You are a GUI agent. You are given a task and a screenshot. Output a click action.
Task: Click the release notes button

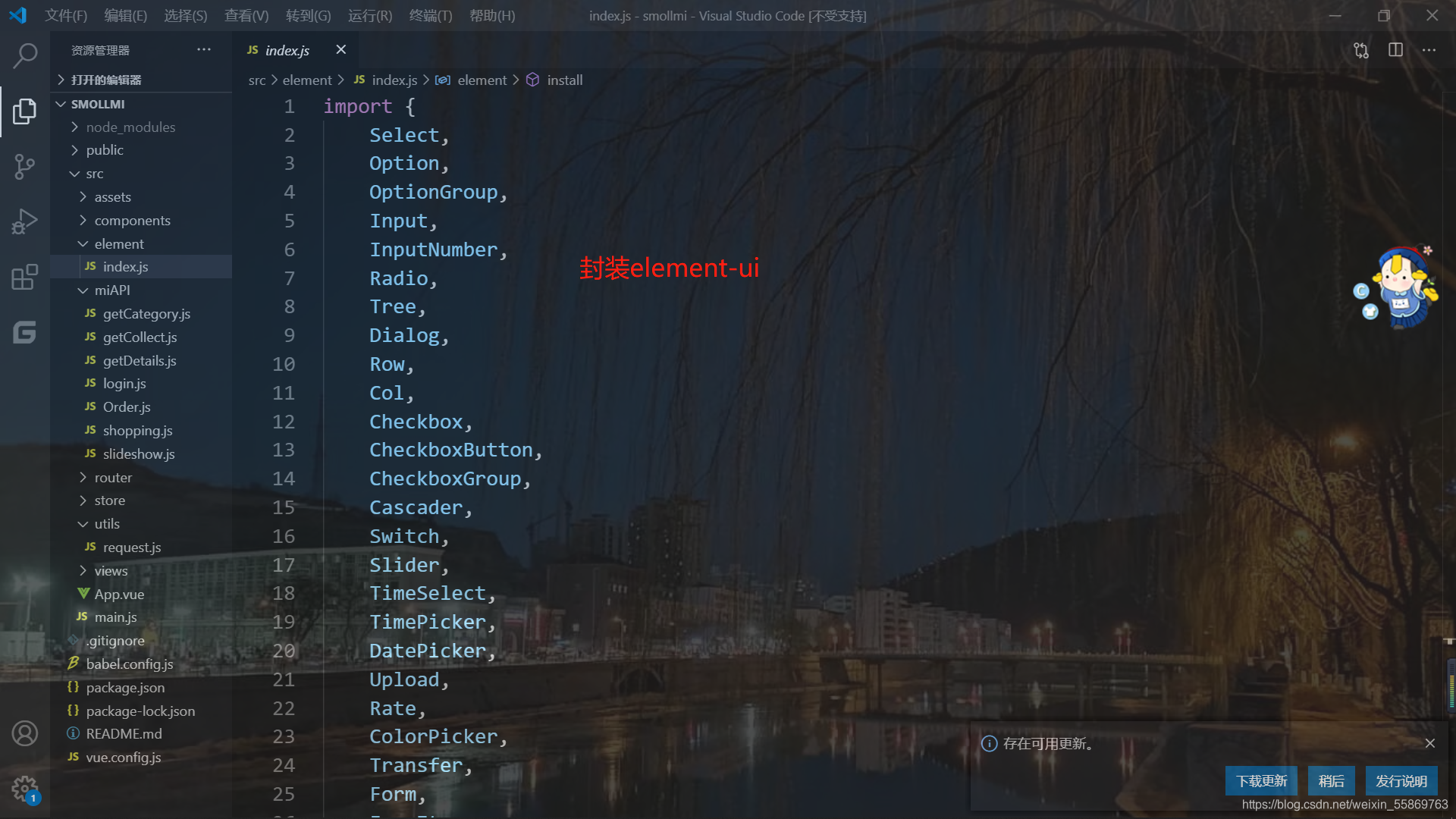click(x=1401, y=781)
